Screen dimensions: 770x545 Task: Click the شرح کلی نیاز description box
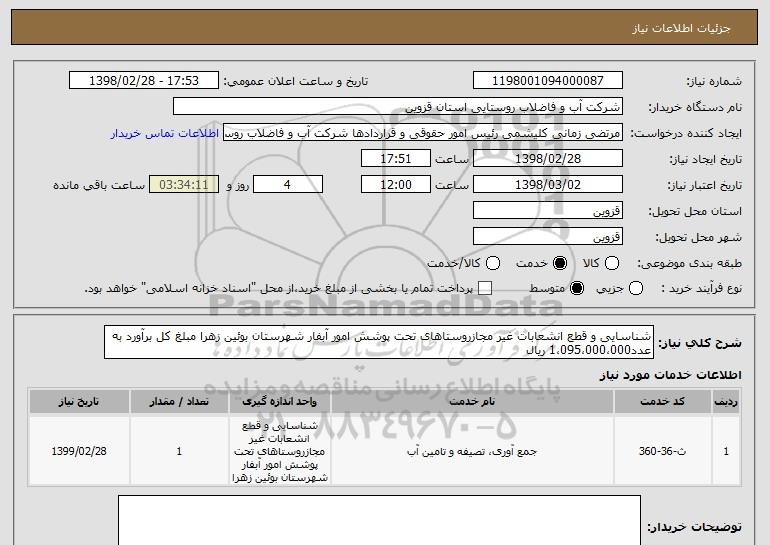(379, 342)
